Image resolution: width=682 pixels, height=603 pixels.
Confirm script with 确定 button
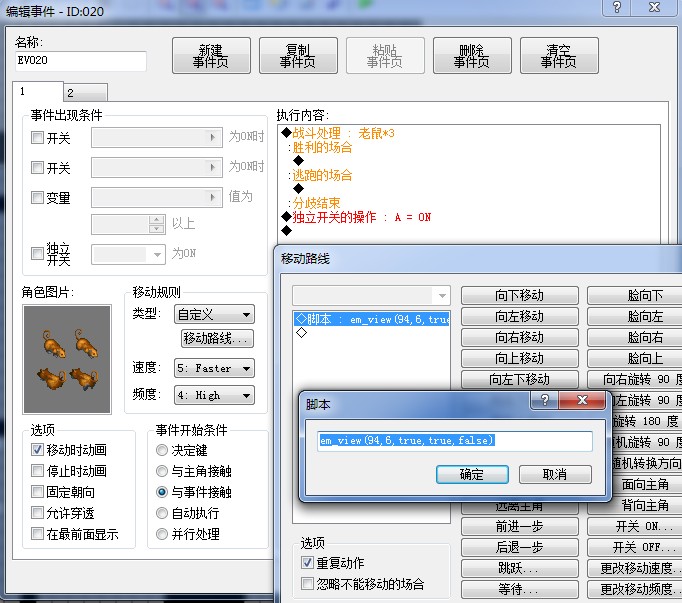(472, 474)
